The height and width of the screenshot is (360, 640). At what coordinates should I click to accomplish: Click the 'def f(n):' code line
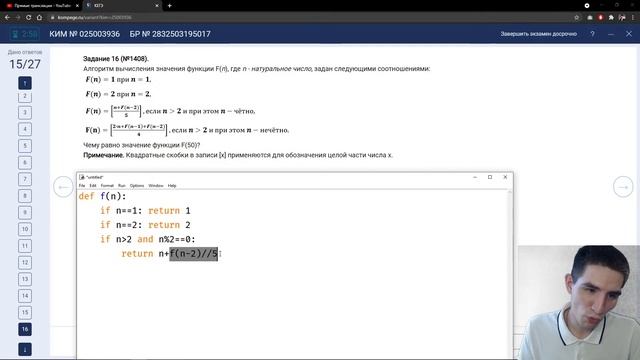(x=102, y=196)
